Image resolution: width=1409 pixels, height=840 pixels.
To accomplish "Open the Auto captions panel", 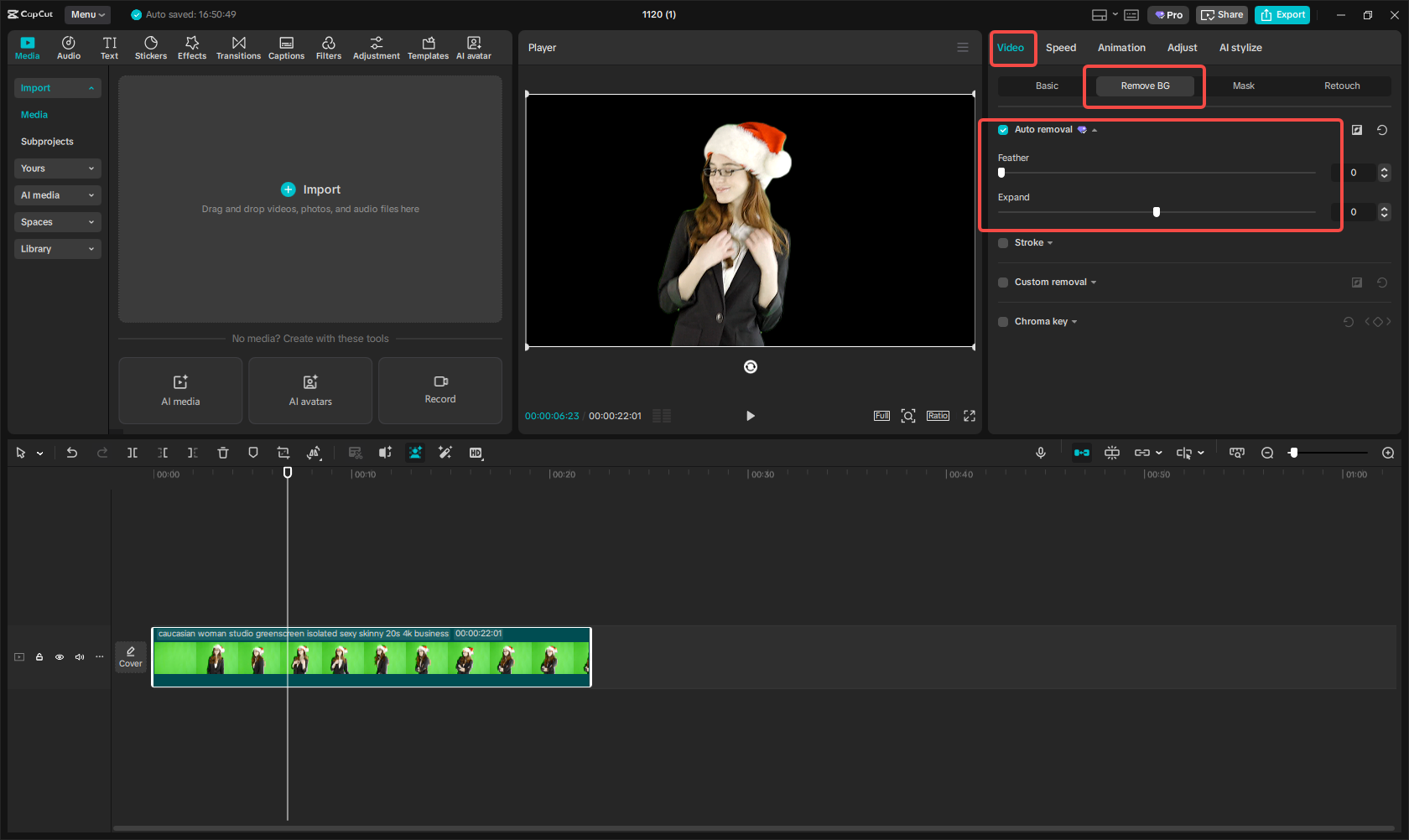I will tap(286, 47).
